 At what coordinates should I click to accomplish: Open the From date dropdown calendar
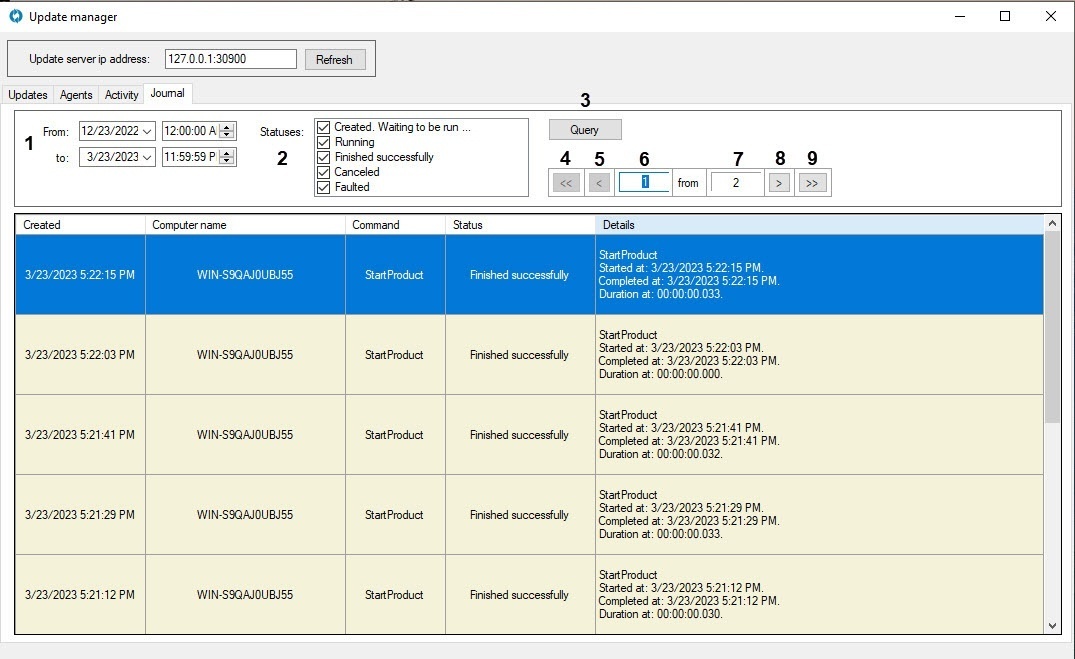point(148,131)
